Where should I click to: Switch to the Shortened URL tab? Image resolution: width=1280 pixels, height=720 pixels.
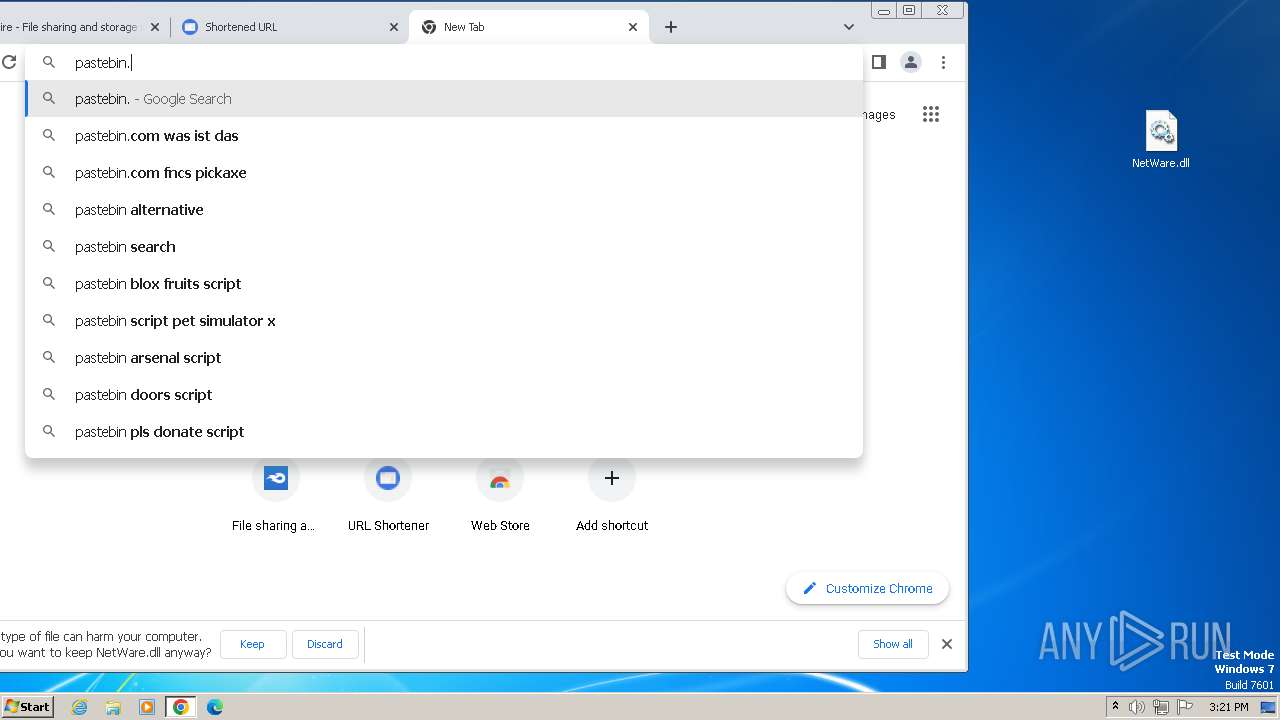pos(290,27)
